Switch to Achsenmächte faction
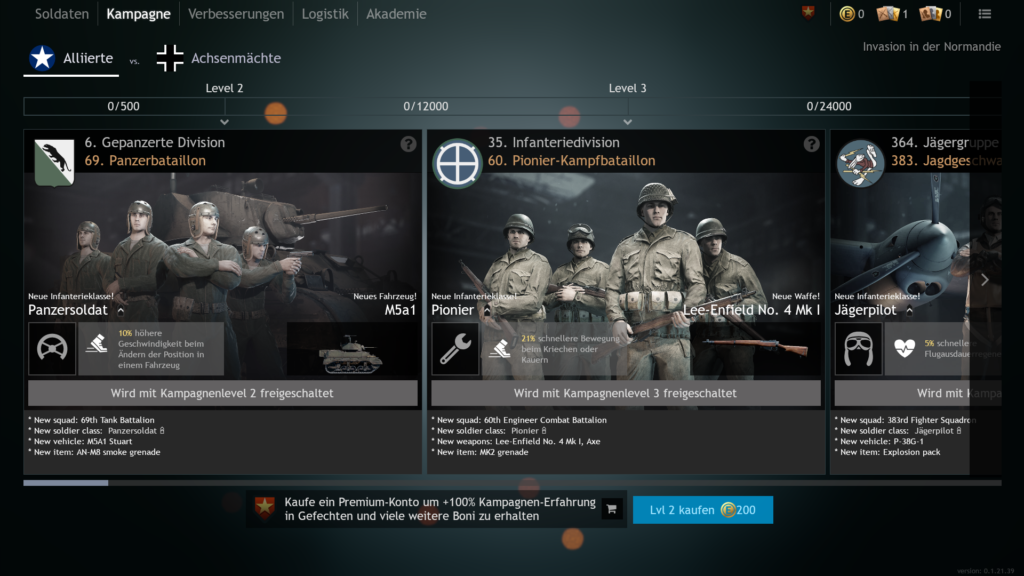The height and width of the screenshot is (576, 1024). click(x=219, y=58)
